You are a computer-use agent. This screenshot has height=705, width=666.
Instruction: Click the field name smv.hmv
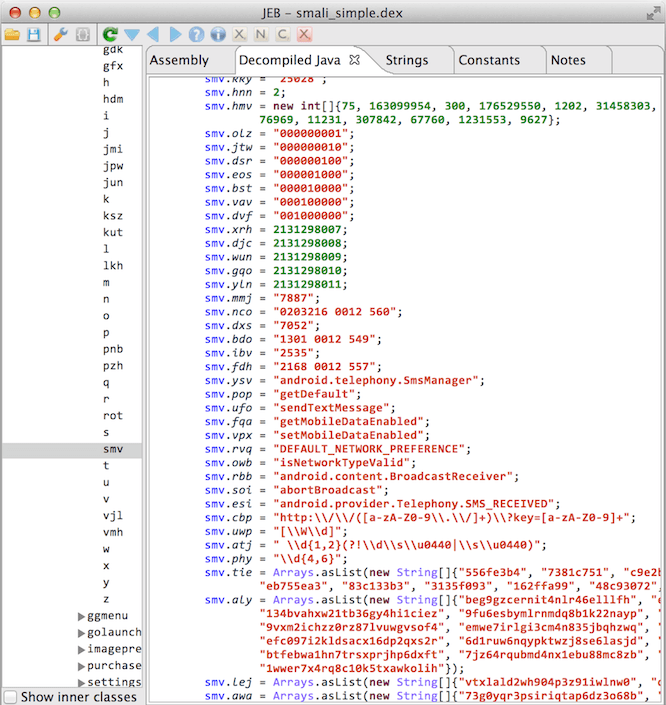(x=228, y=107)
